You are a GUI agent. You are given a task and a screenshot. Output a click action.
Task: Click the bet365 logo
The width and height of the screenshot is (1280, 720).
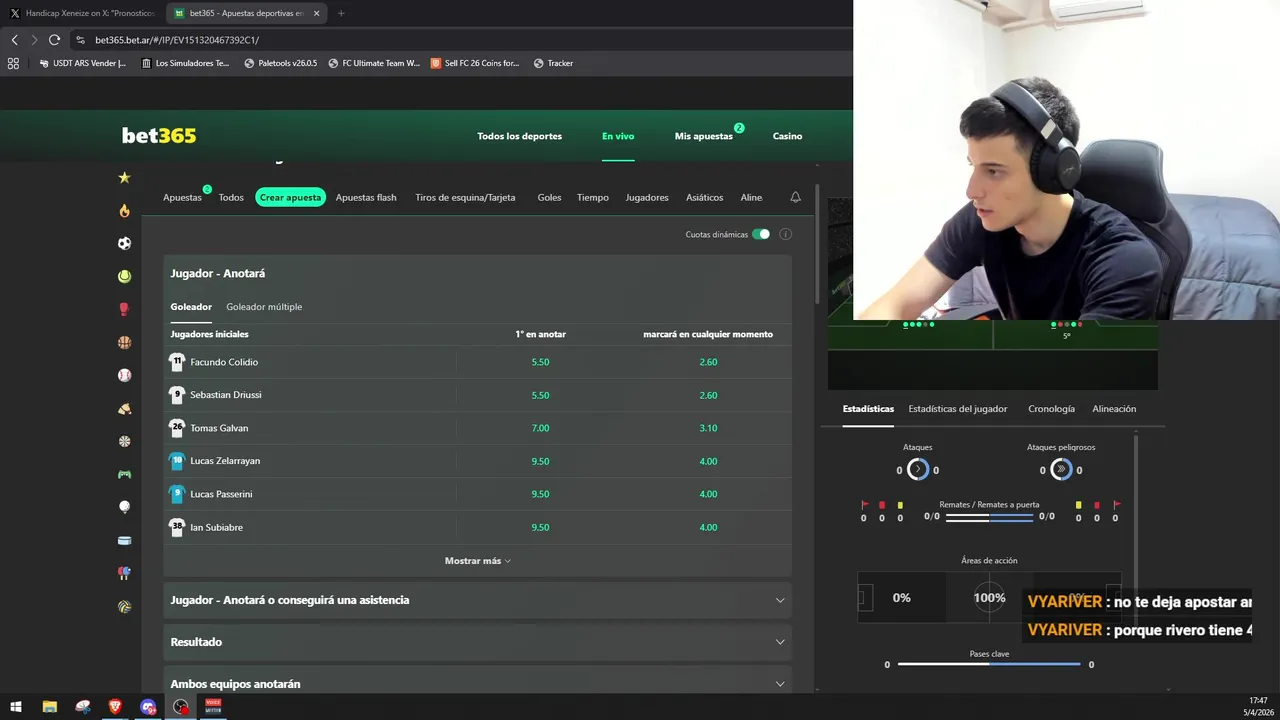coord(159,136)
